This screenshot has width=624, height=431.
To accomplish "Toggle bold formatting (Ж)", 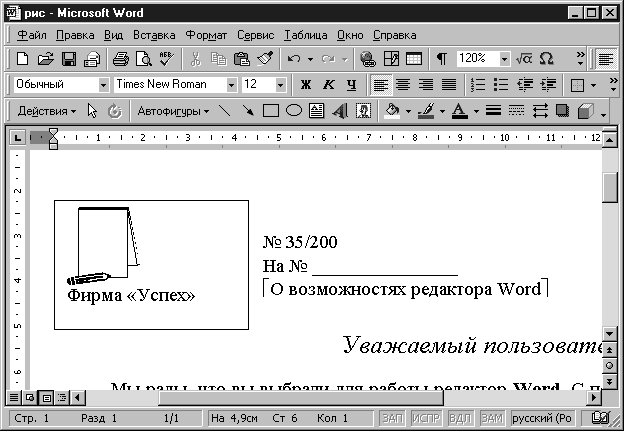I will click(x=306, y=85).
